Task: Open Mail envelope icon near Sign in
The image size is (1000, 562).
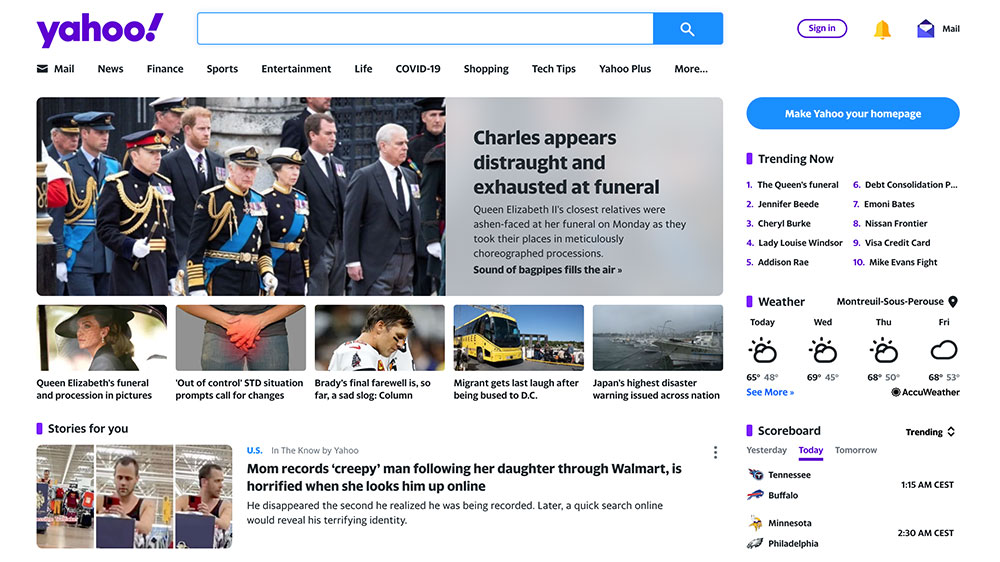Action: [x=925, y=29]
